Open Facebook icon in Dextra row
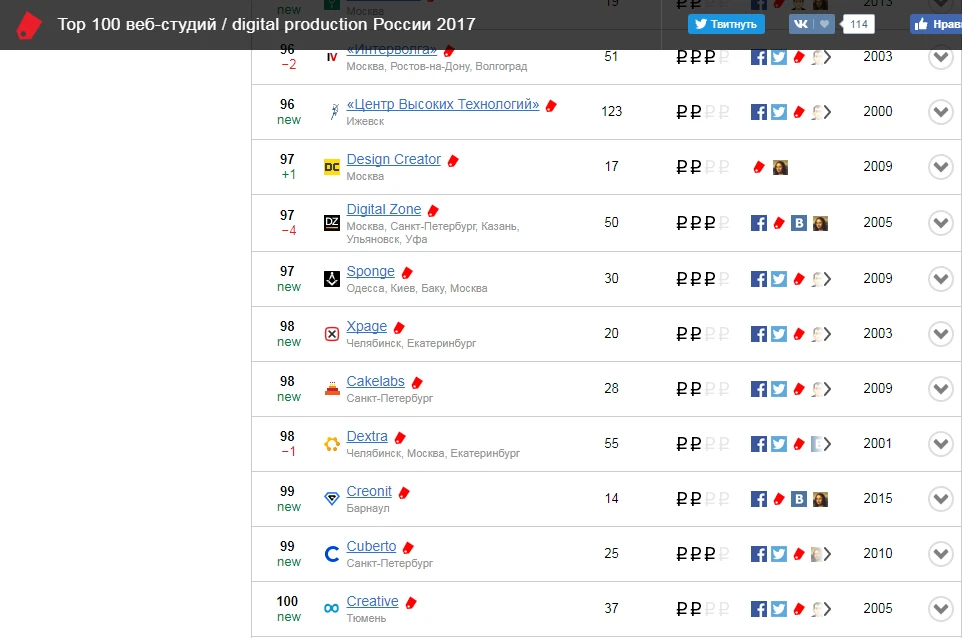Viewport: 962px width, 638px height. (759, 444)
